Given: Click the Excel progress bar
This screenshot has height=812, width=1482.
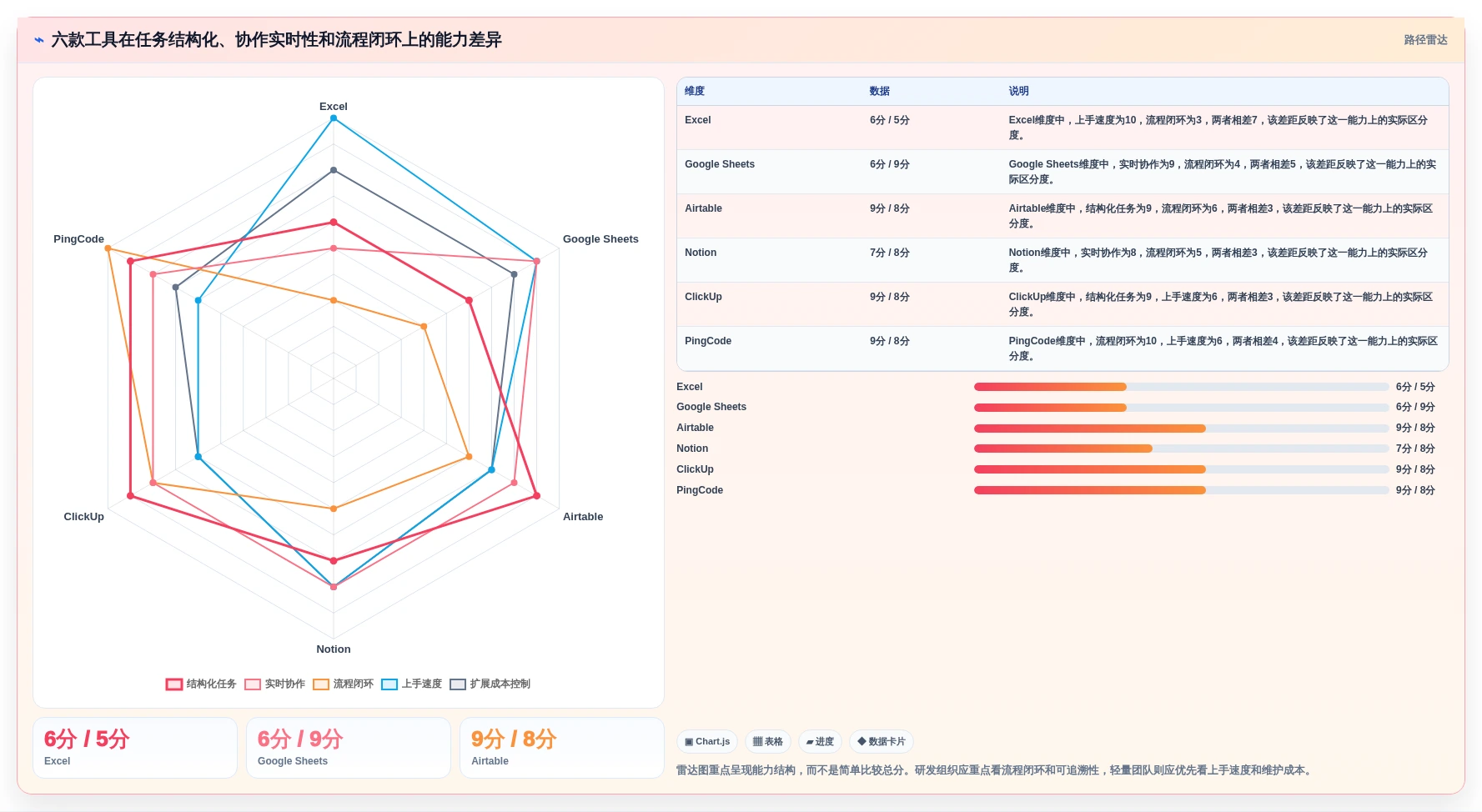Looking at the screenshot, I should pyautogui.click(x=1181, y=387).
